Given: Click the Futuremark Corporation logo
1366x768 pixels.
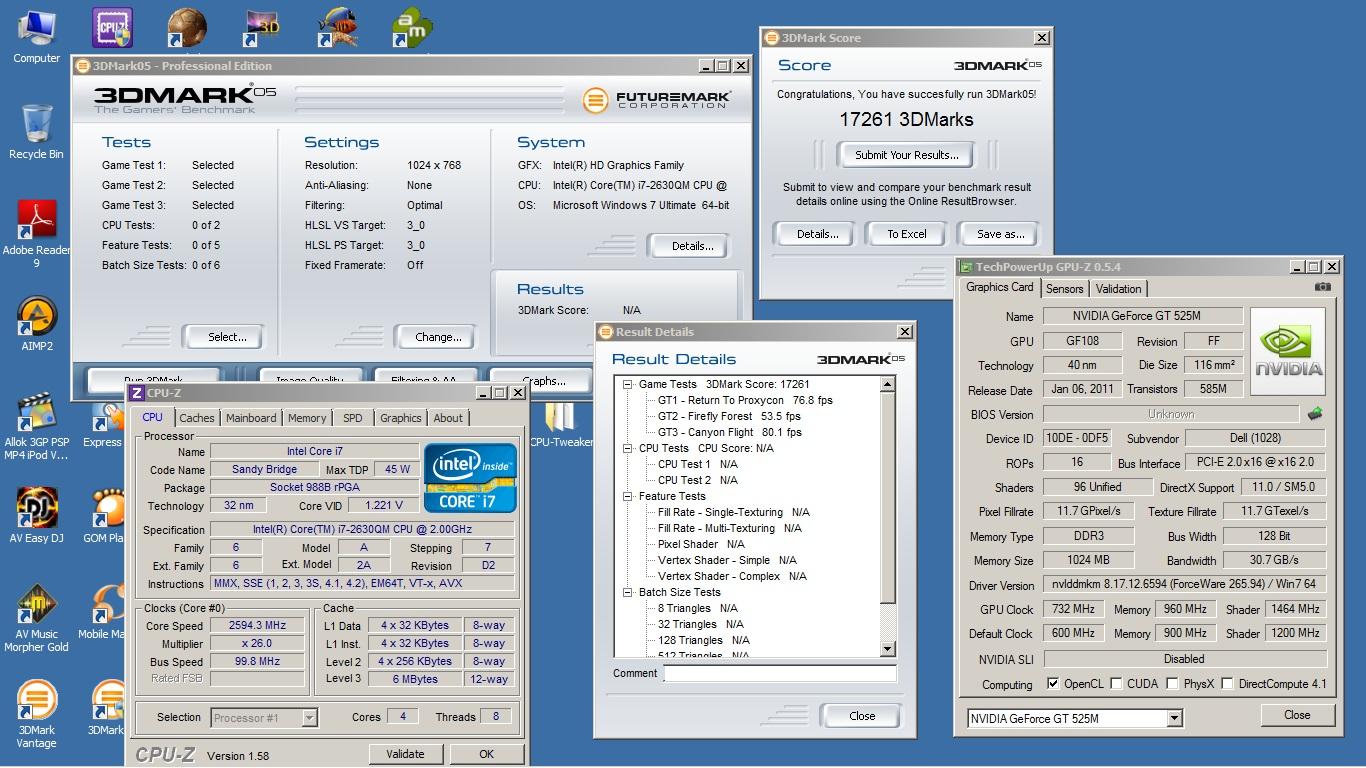Looking at the screenshot, I should coord(657,99).
